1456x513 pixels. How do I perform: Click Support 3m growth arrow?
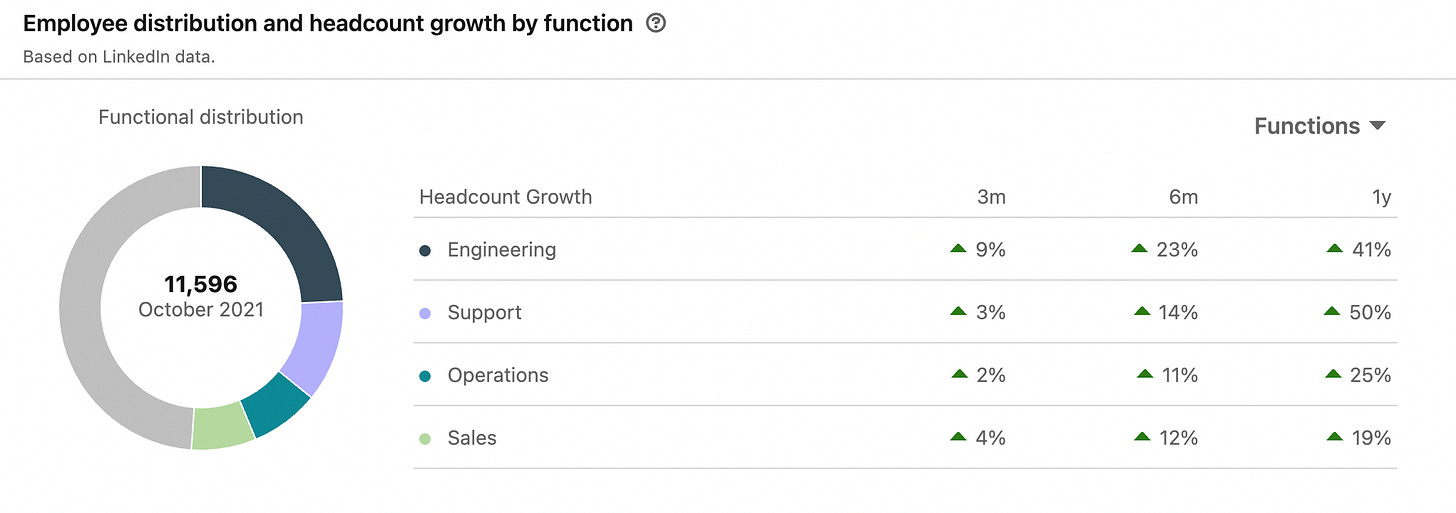click(x=958, y=312)
